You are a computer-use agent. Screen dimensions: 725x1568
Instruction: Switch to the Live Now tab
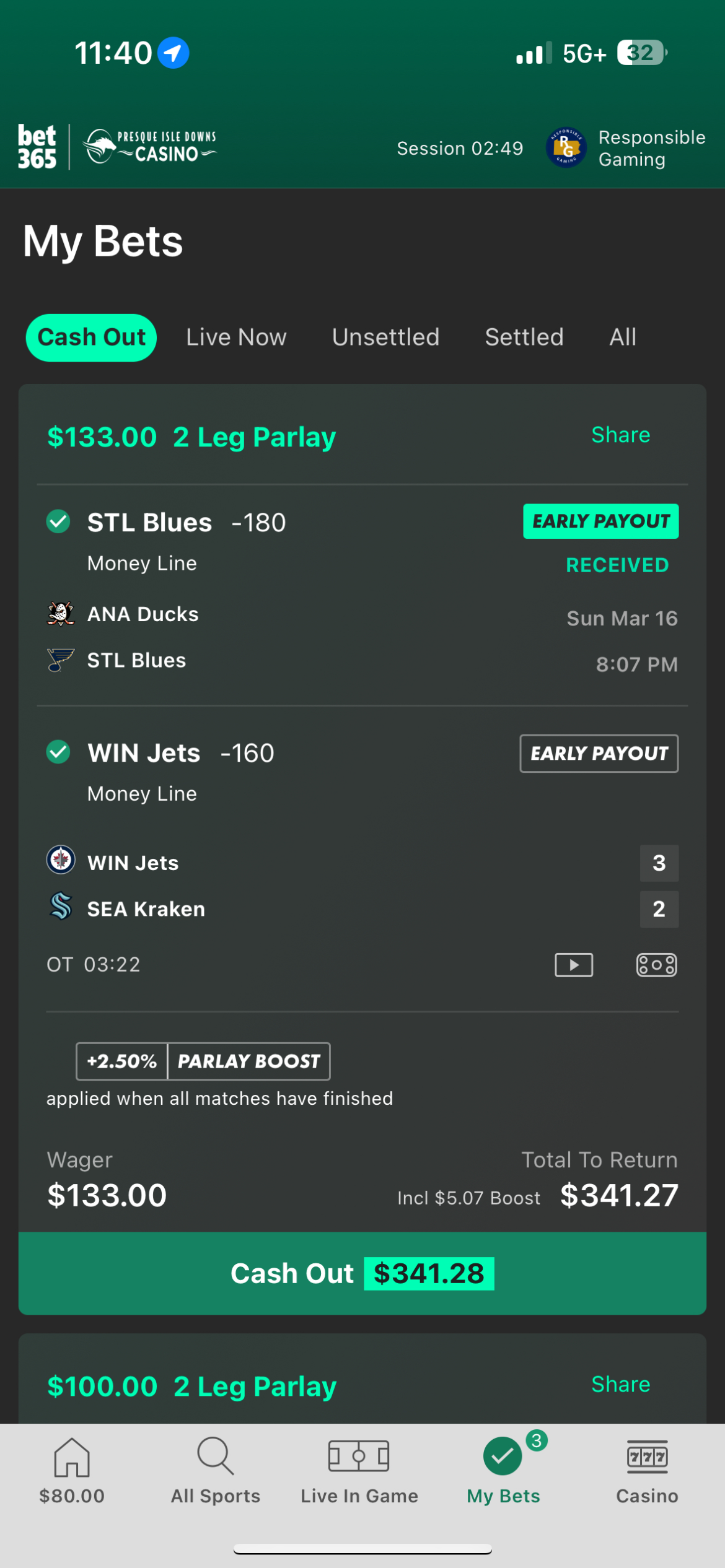(x=236, y=338)
